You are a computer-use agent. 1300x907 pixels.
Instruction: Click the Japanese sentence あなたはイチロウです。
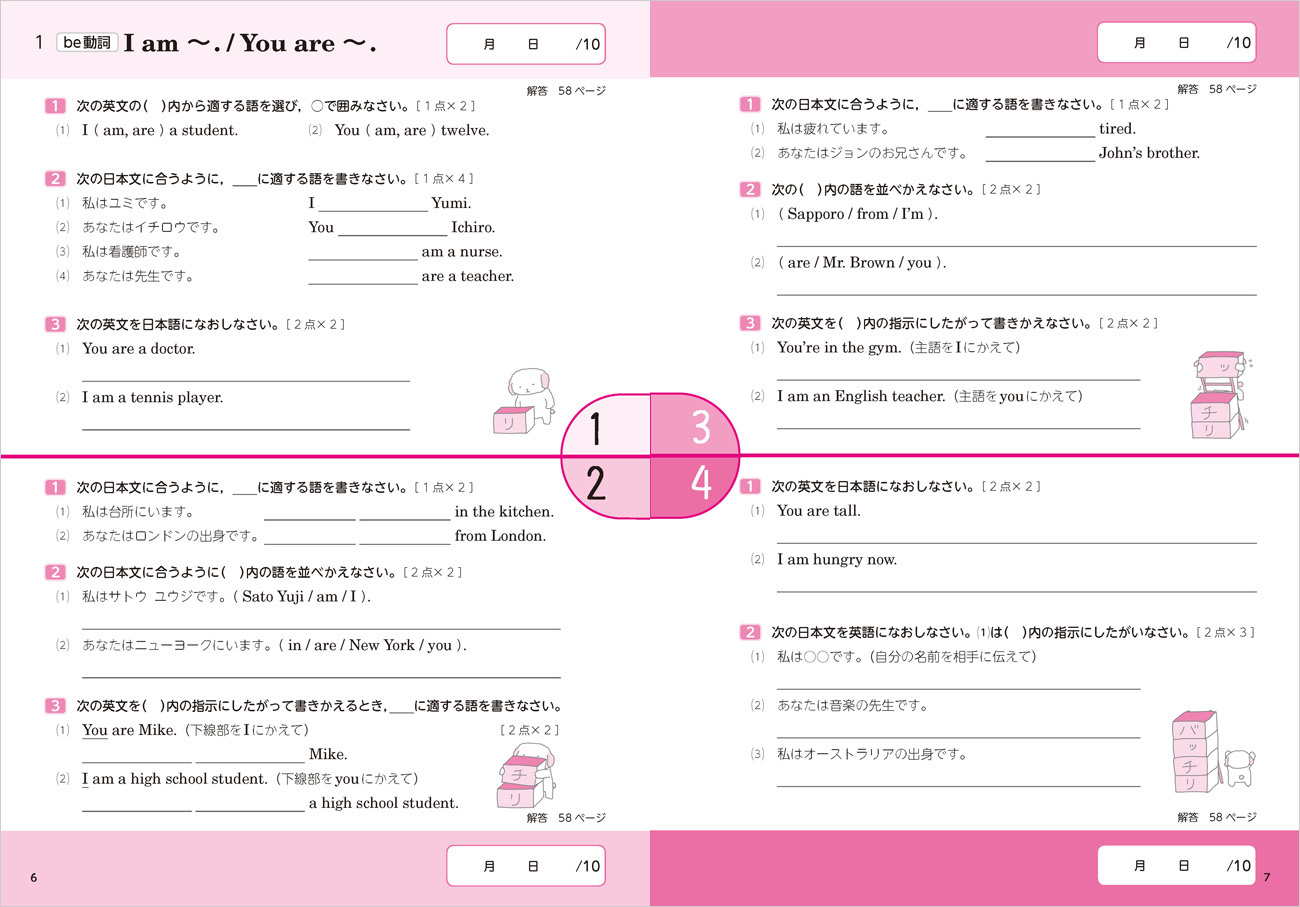tap(151, 228)
